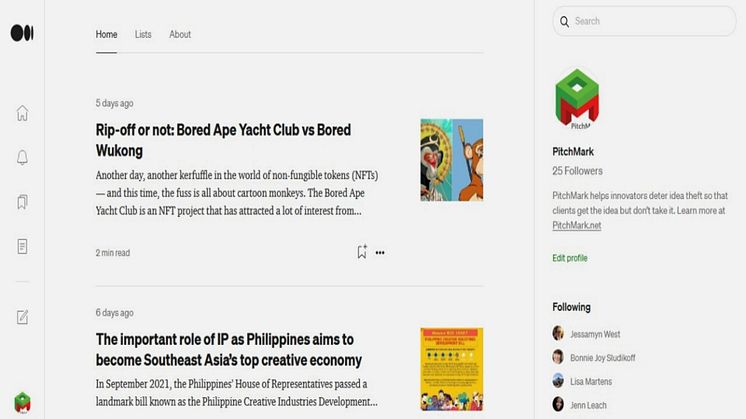Click the Write story pencil icon

(x=22, y=317)
